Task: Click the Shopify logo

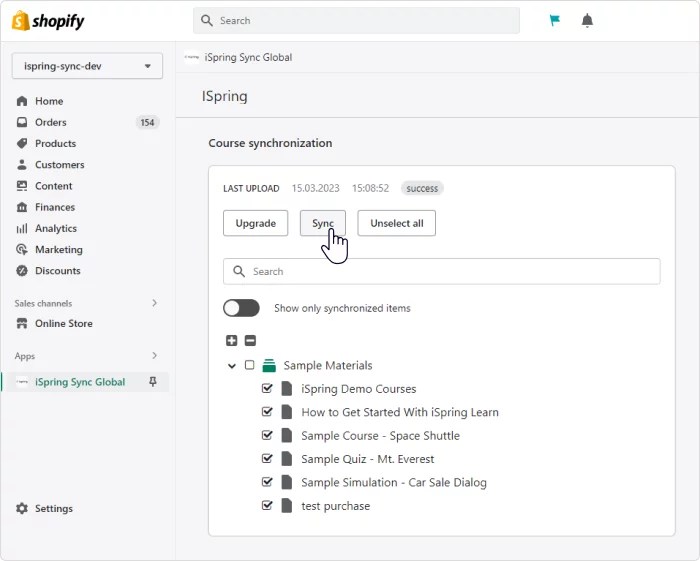Action: (48, 21)
